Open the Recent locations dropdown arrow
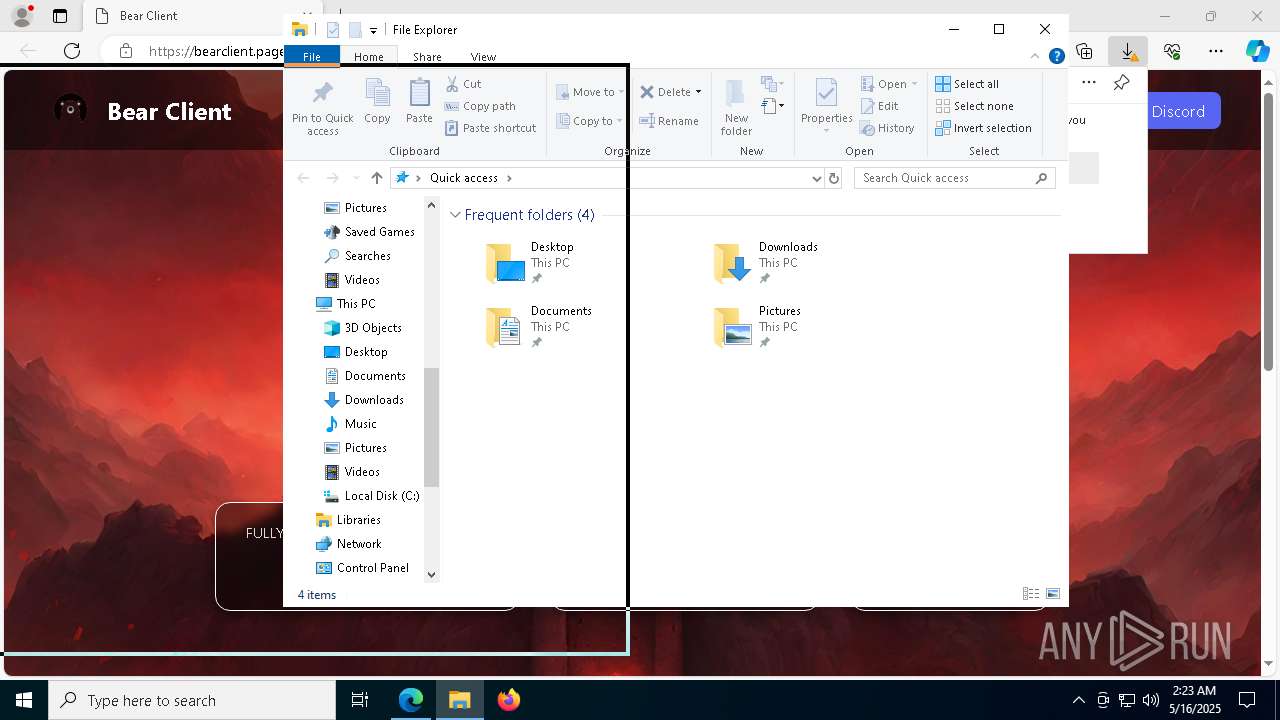 pos(355,178)
